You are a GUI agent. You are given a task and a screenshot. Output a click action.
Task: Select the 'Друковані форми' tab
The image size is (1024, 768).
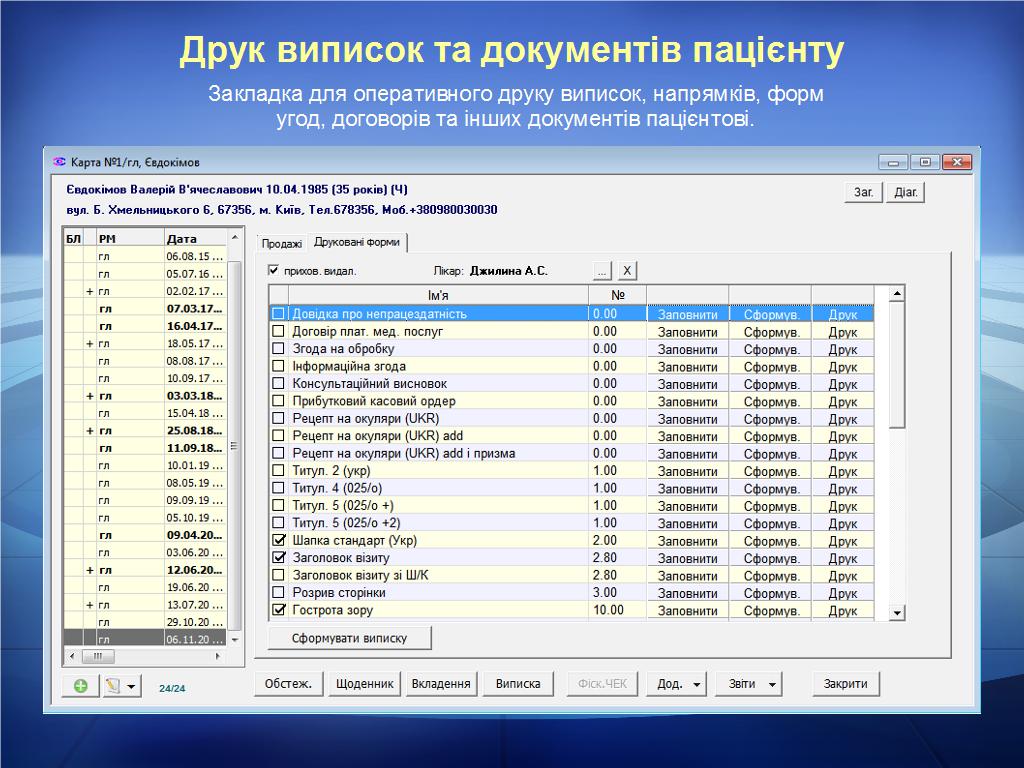[356, 243]
